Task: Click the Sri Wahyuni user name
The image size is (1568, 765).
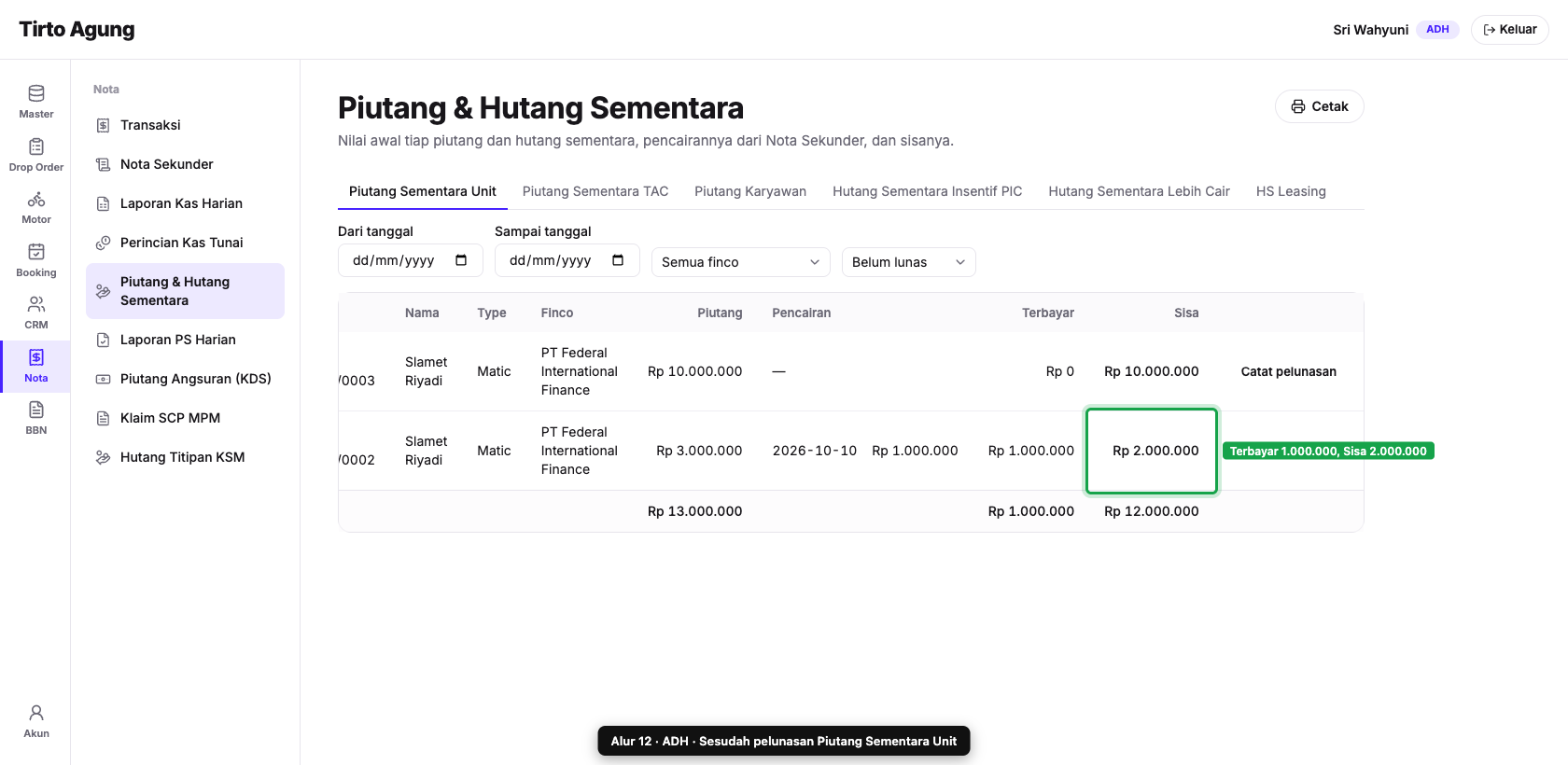Action: [x=1370, y=30]
